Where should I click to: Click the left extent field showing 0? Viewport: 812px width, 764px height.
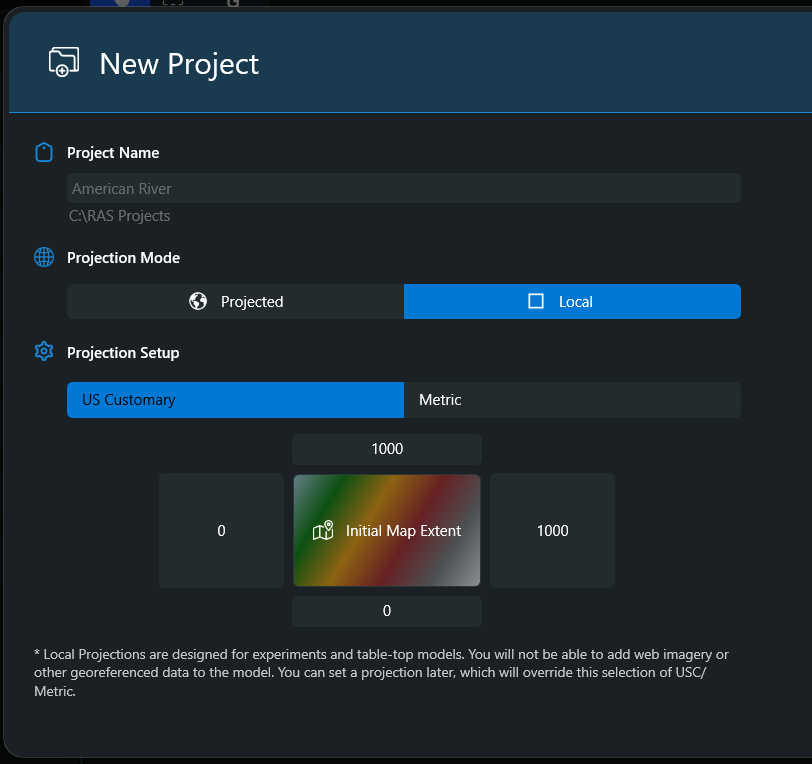[x=221, y=531]
